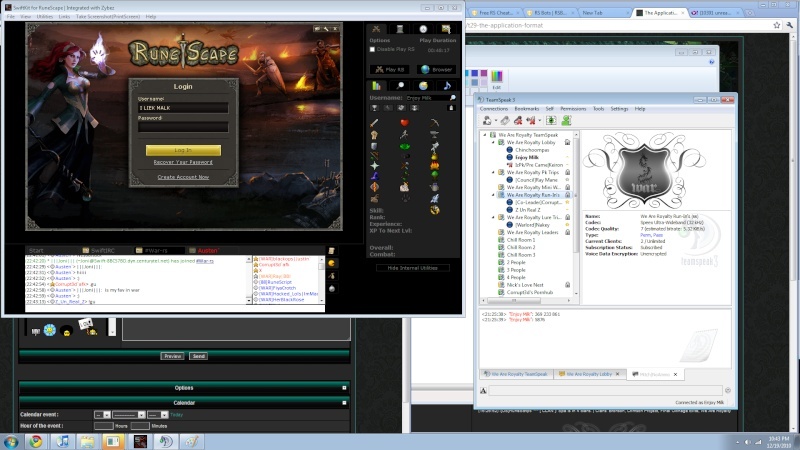800x450 pixels.
Task: Open TeamSpeak Bookmarks menu
Action: coord(527,109)
